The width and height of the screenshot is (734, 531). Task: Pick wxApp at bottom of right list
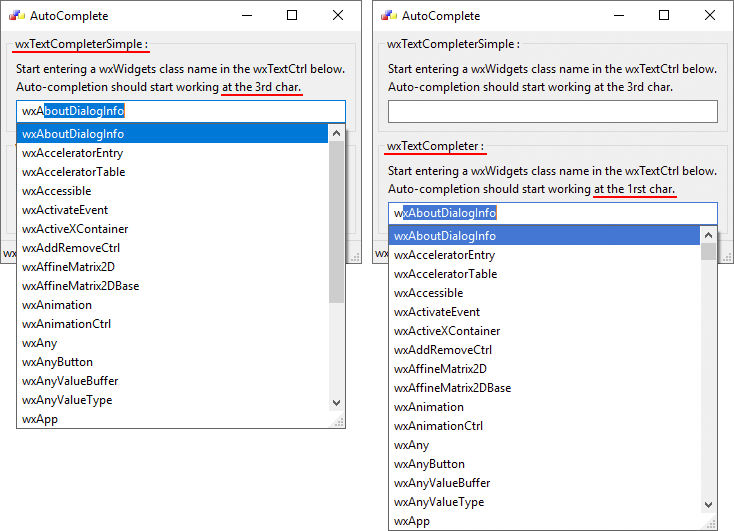[412, 521]
